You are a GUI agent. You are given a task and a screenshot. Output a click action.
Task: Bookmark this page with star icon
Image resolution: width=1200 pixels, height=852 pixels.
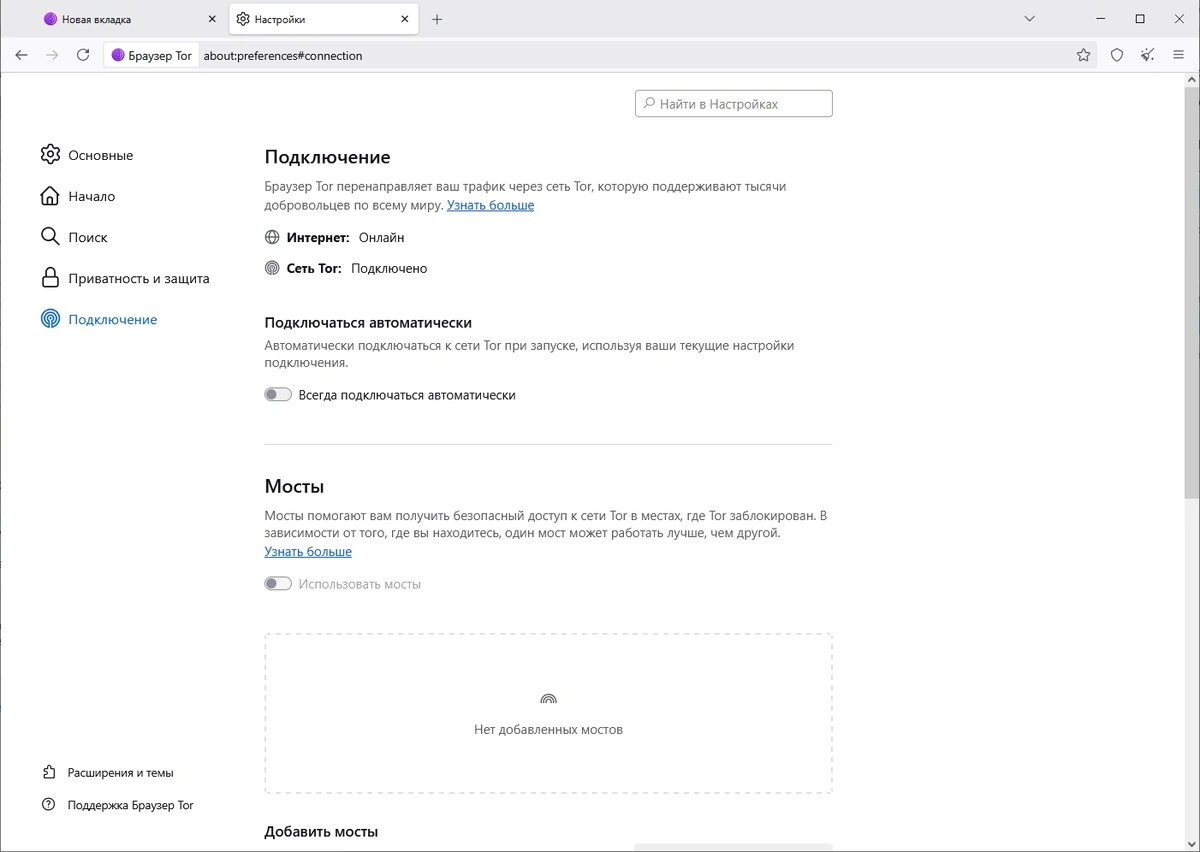(1083, 55)
